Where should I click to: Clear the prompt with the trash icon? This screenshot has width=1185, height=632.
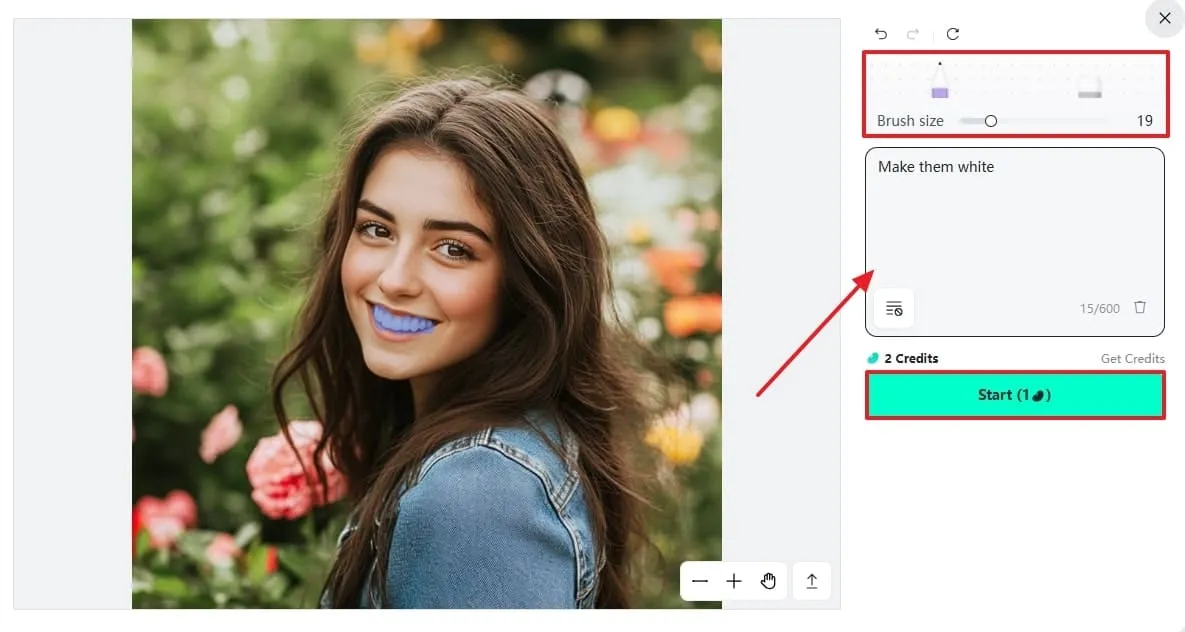tap(1140, 308)
